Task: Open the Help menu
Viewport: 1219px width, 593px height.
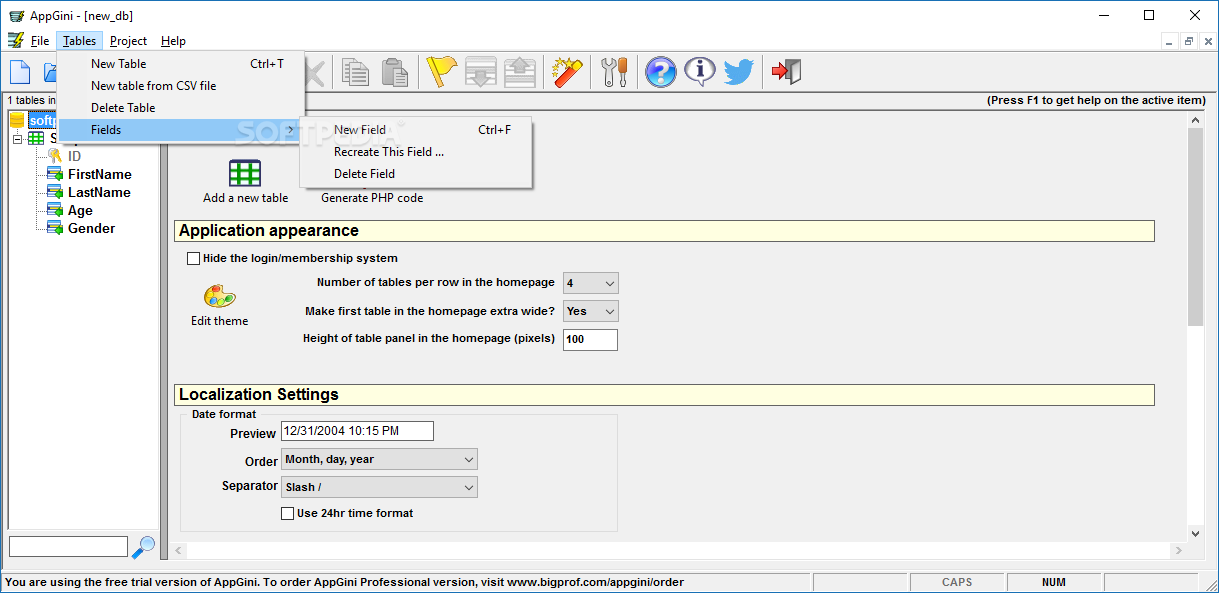Action: click(173, 41)
